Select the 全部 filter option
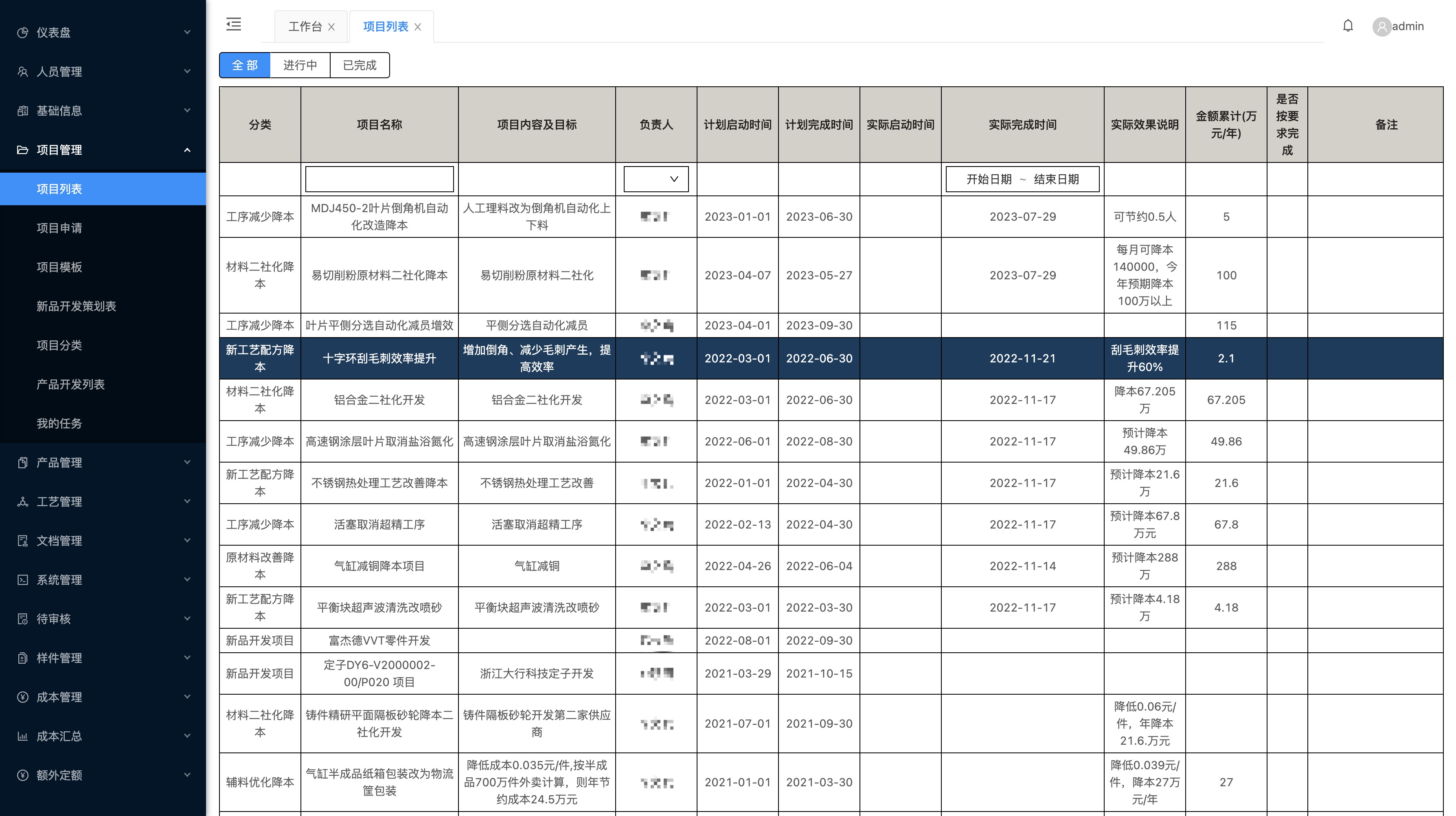The width and height of the screenshot is (1456, 816). [x=245, y=65]
